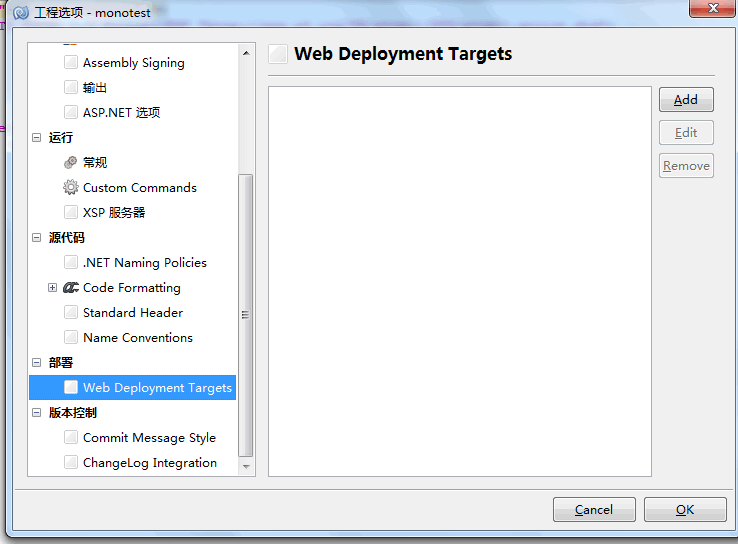The height and width of the screenshot is (544, 738).
Task: Collapse the 版本控制 section
Action: click(36, 413)
